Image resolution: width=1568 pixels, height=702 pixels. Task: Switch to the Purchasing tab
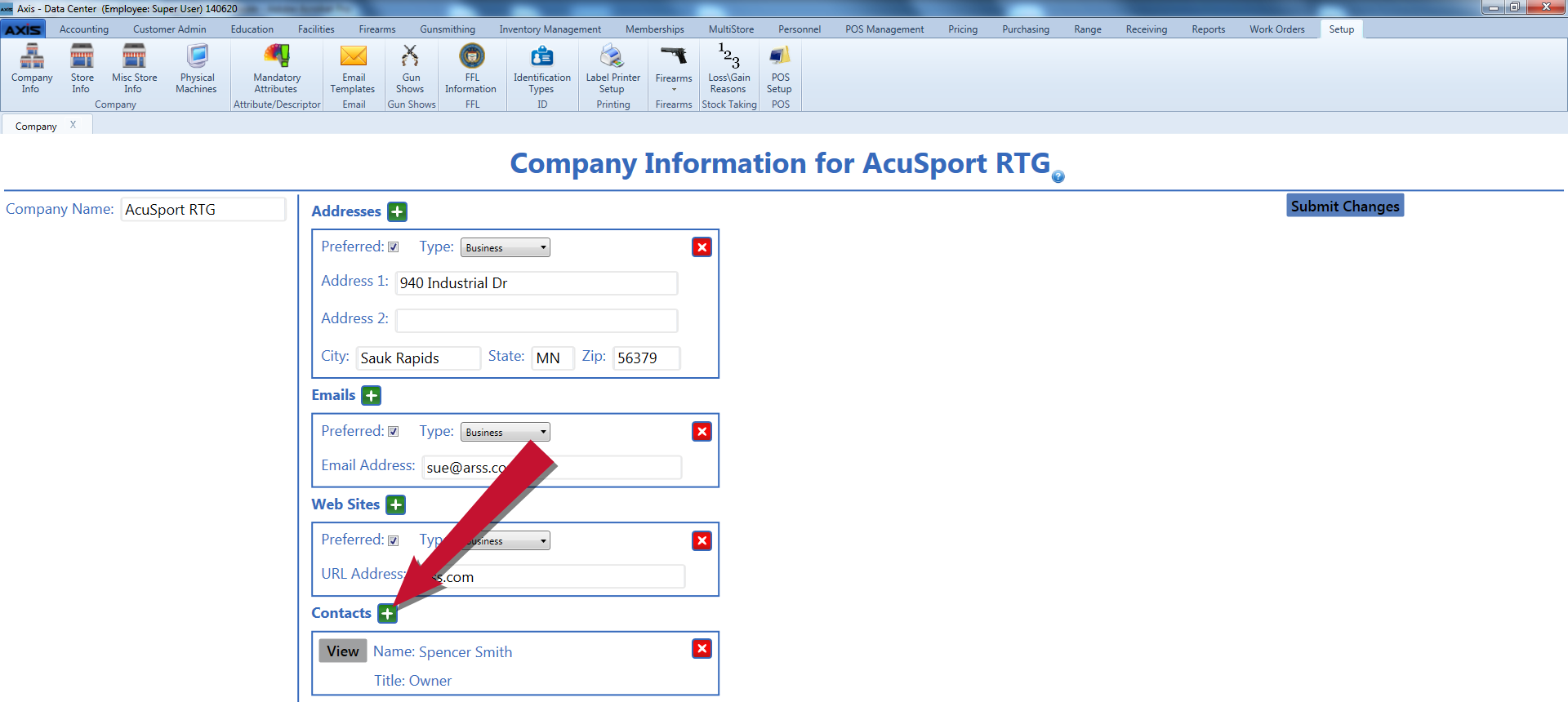1026,29
